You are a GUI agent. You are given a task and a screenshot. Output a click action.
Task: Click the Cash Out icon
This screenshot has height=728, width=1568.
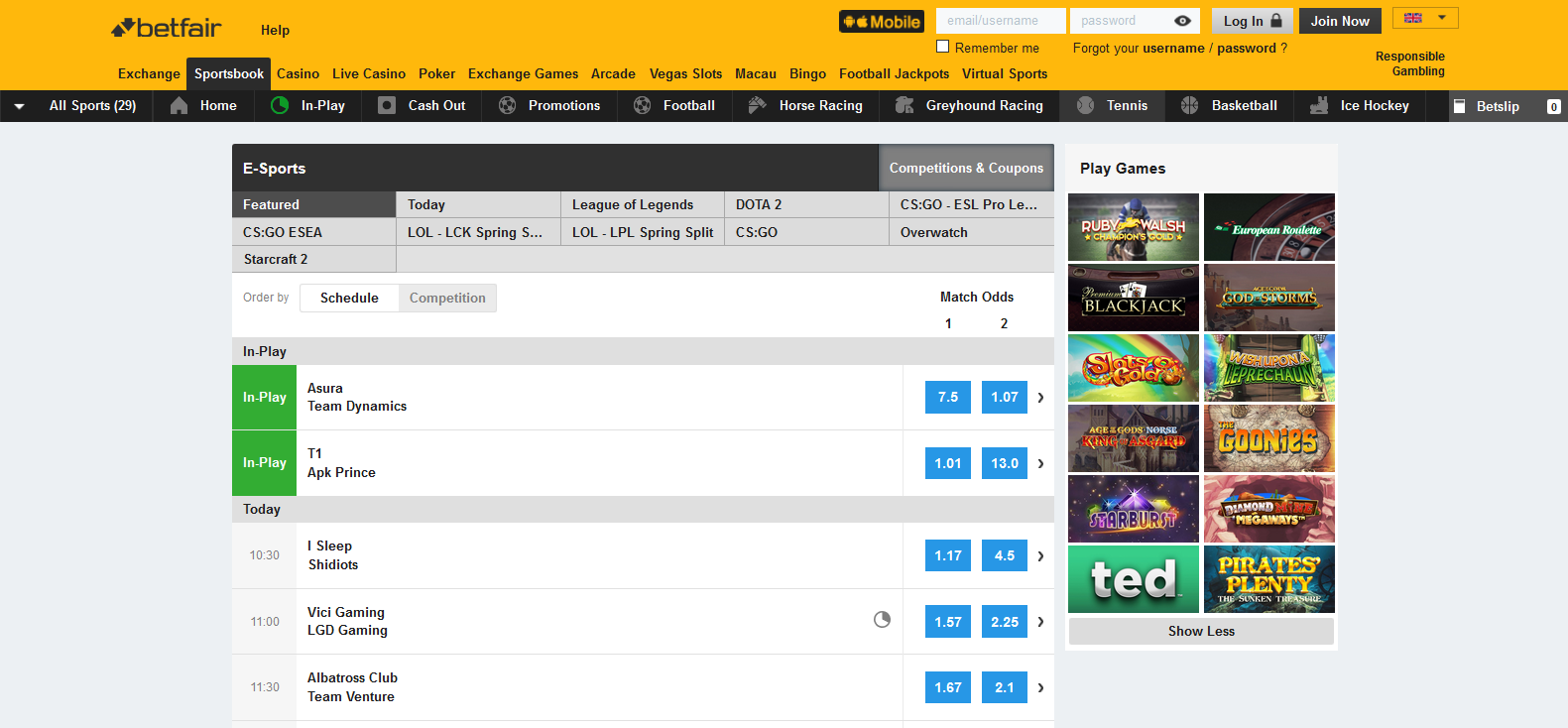pyautogui.click(x=387, y=105)
